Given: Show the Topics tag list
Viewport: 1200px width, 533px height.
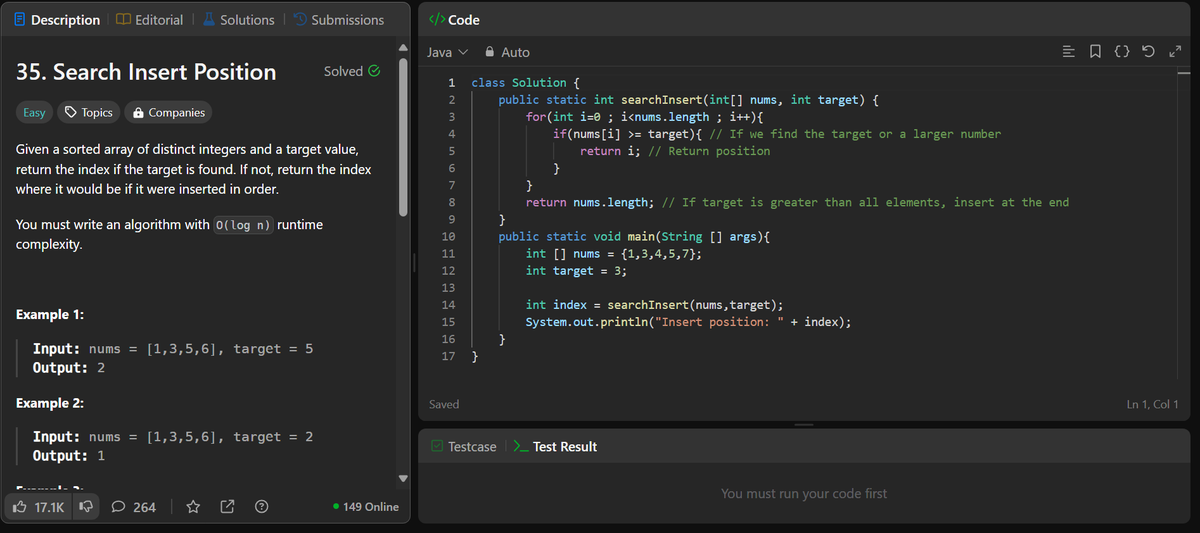Looking at the screenshot, I should (88, 113).
